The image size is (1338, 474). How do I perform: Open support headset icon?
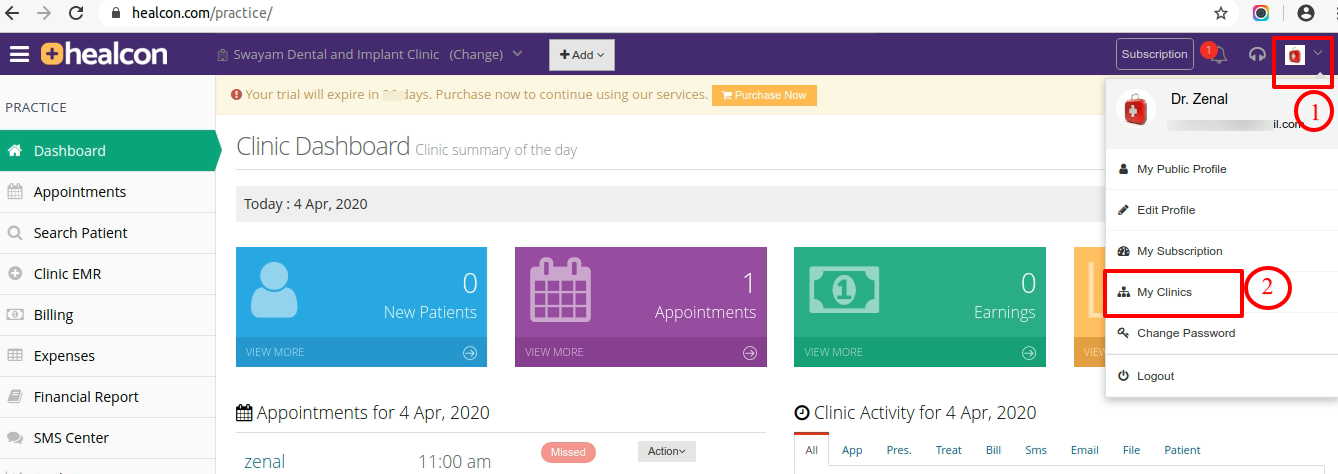point(1257,55)
